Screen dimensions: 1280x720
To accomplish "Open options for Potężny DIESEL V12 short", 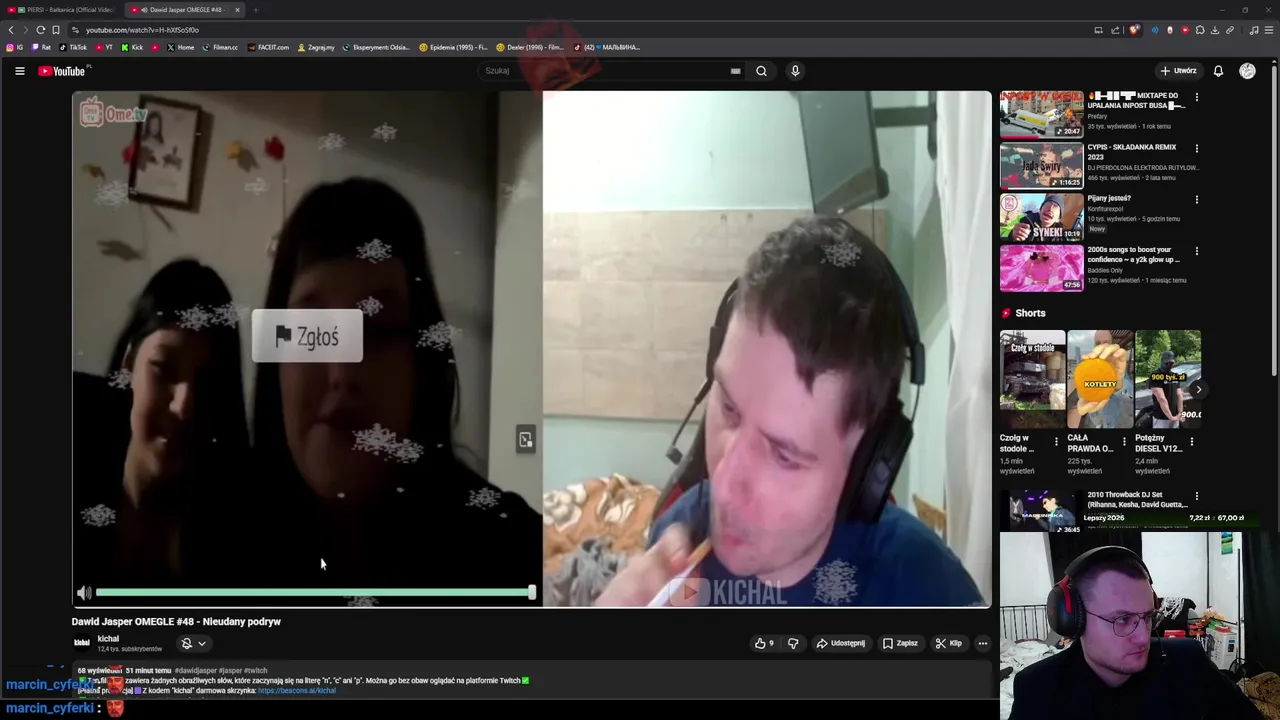I will (x=1191, y=440).
